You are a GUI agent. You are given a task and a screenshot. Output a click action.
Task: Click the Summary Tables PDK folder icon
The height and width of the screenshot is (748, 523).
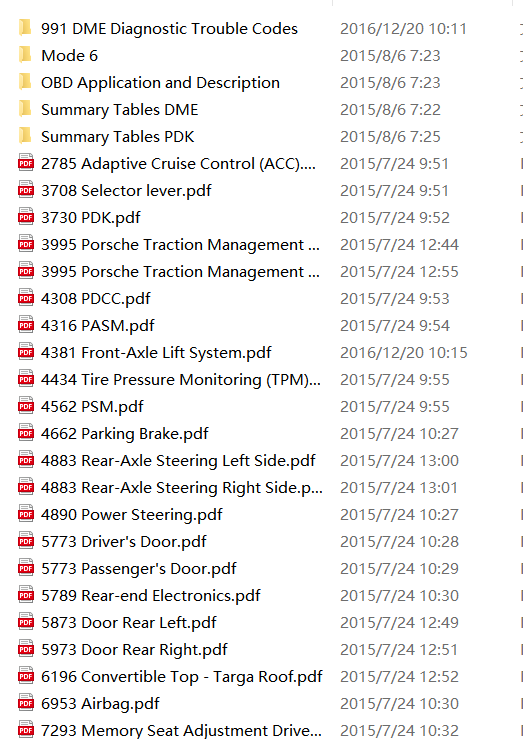click(25, 136)
